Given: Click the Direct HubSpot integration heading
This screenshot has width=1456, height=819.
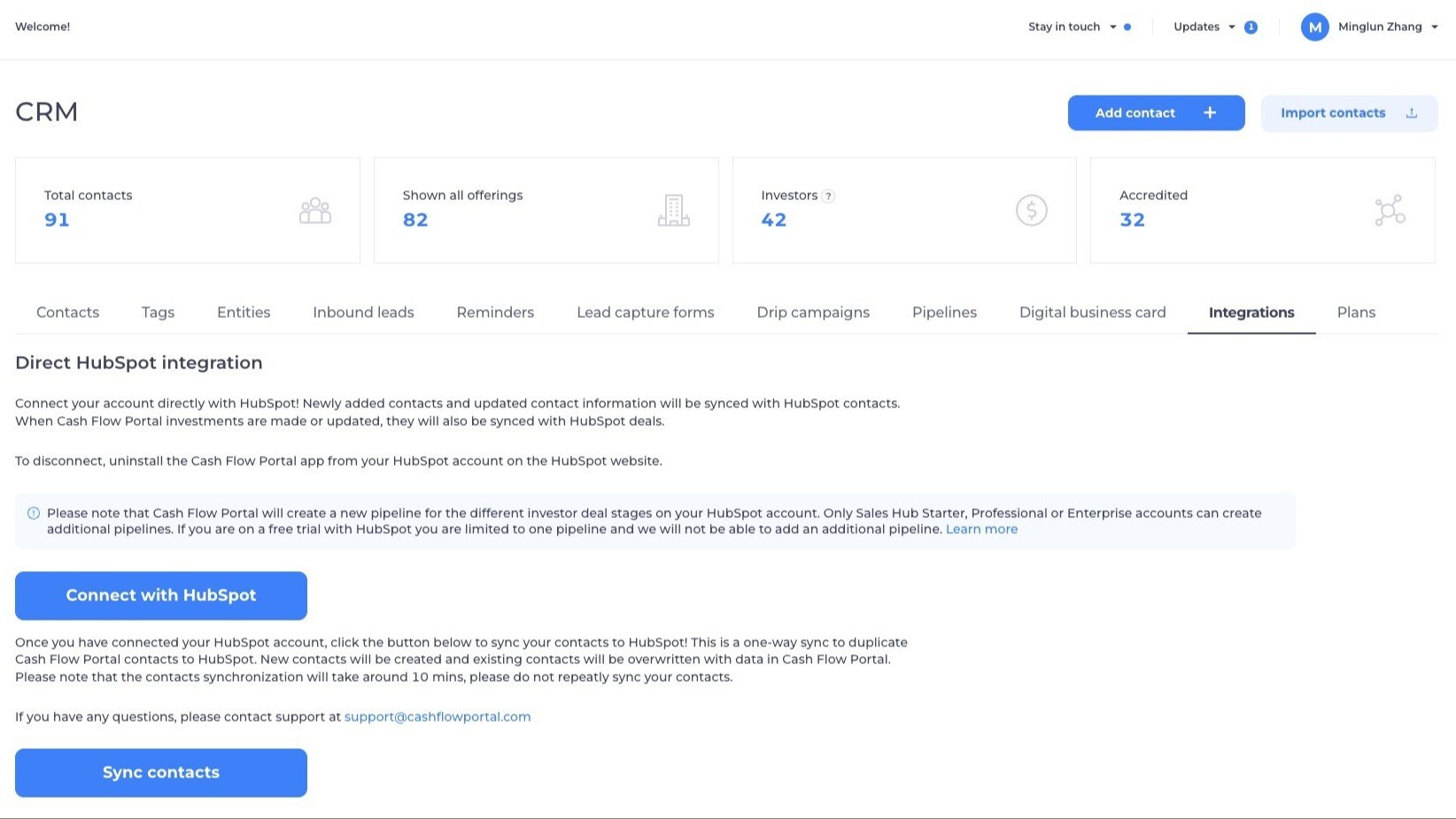Looking at the screenshot, I should click(139, 363).
